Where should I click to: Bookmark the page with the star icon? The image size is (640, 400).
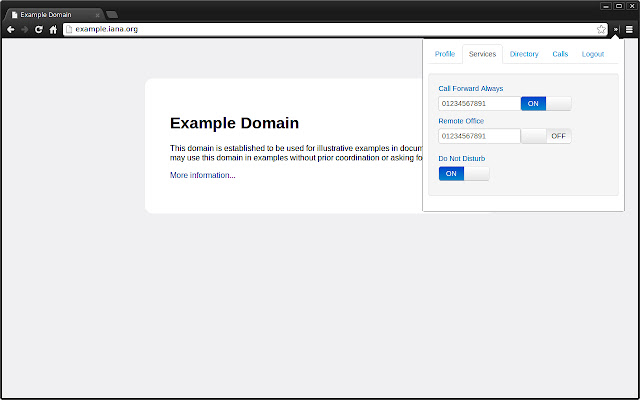pyautogui.click(x=601, y=29)
